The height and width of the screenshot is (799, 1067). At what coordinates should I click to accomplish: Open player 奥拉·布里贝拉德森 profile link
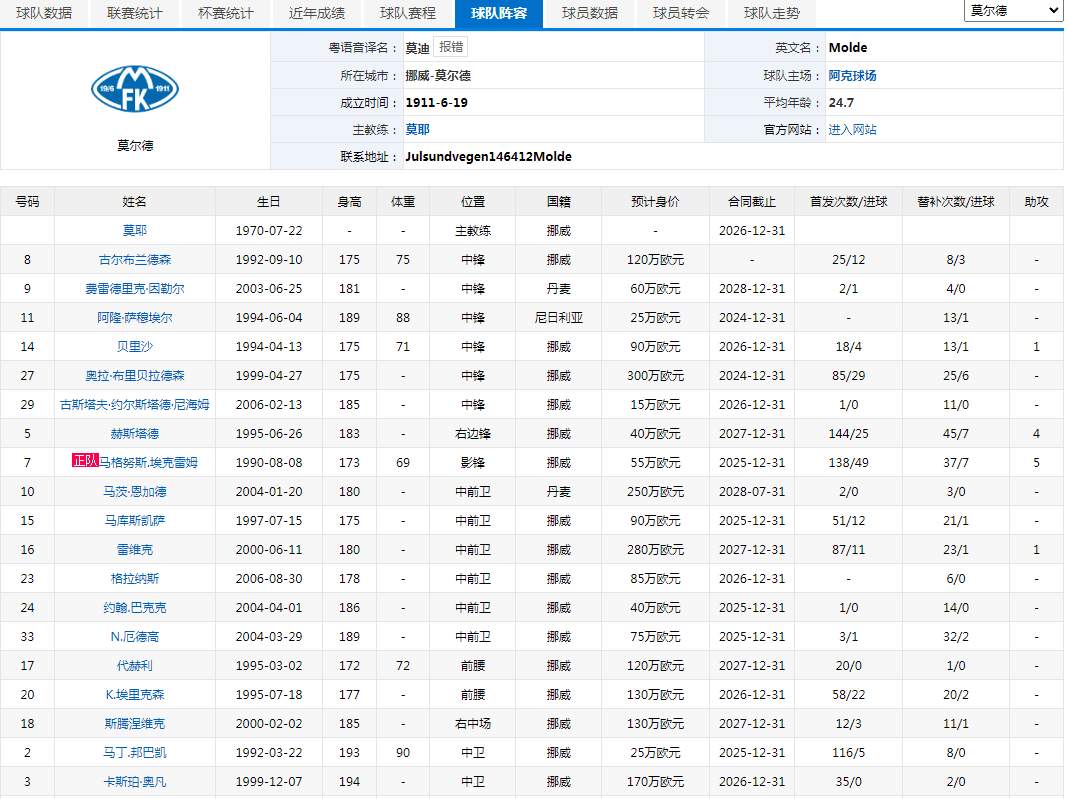(x=135, y=375)
